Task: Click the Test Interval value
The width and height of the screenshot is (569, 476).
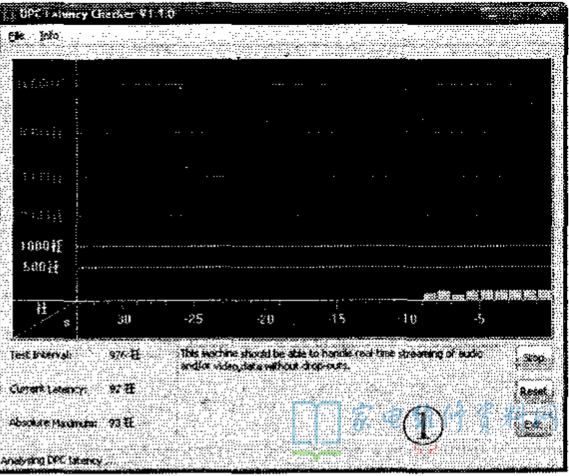Action: (x=124, y=355)
